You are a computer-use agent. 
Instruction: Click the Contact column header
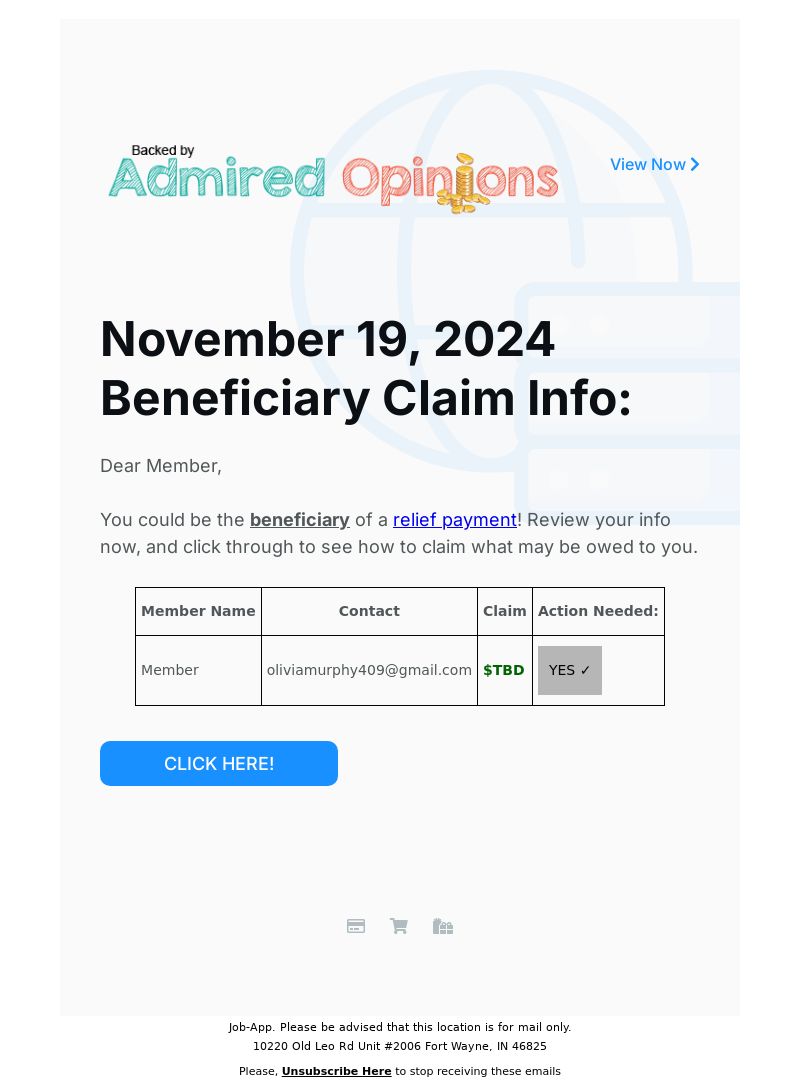[x=369, y=611]
